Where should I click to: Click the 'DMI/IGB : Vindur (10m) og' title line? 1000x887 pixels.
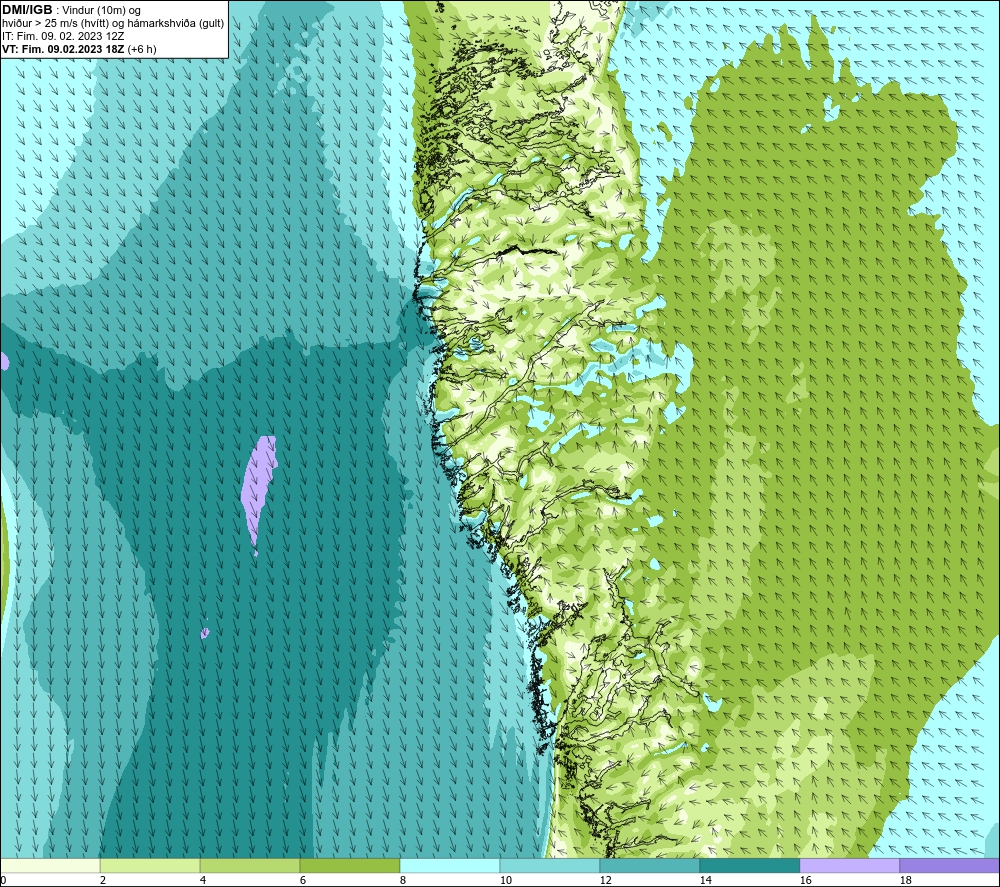(x=71, y=10)
